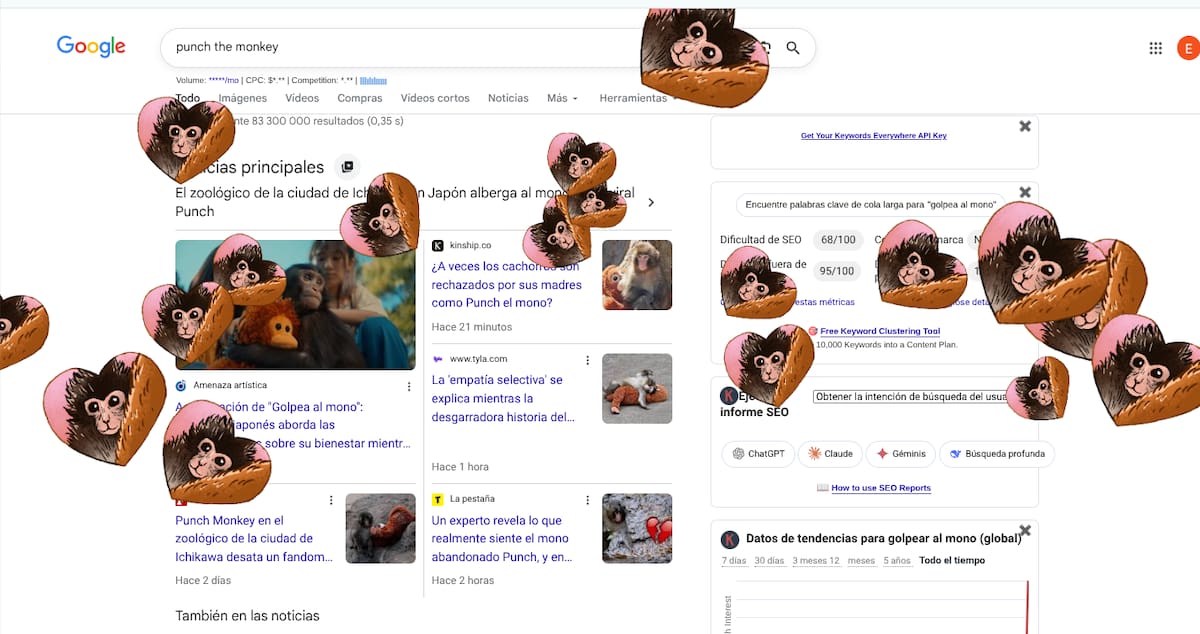This screenshot has width=1200, height=634.
Task: Select the Claude chip in the SEO report panel
Action: [830, 453]
